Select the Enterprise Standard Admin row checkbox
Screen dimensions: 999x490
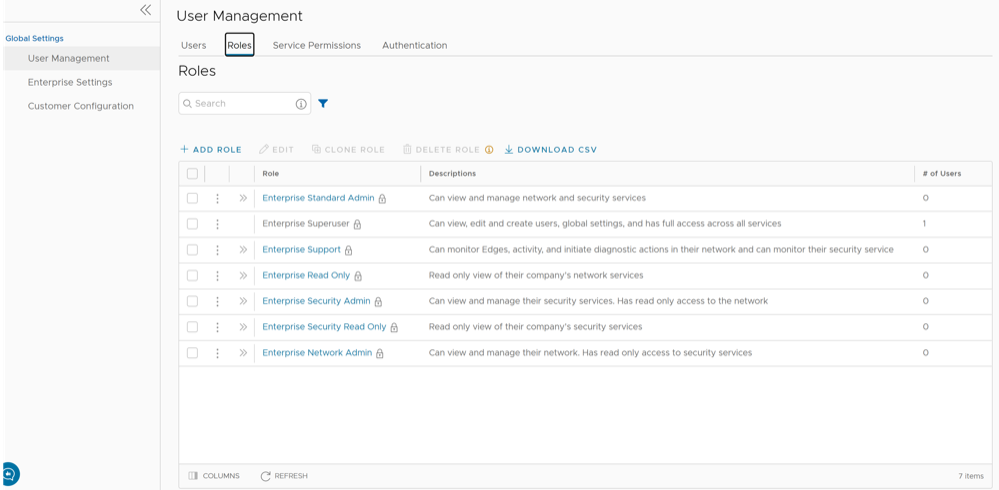pos(192,198)
